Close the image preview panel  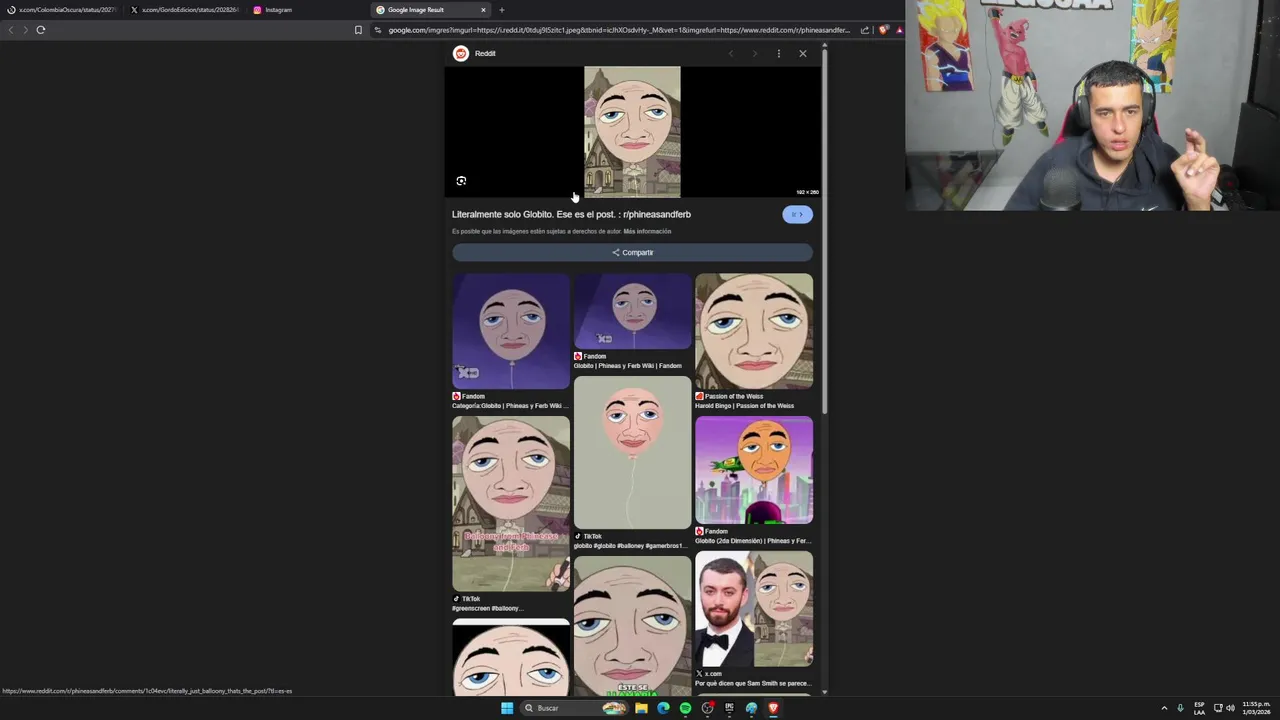coord(803,54)
